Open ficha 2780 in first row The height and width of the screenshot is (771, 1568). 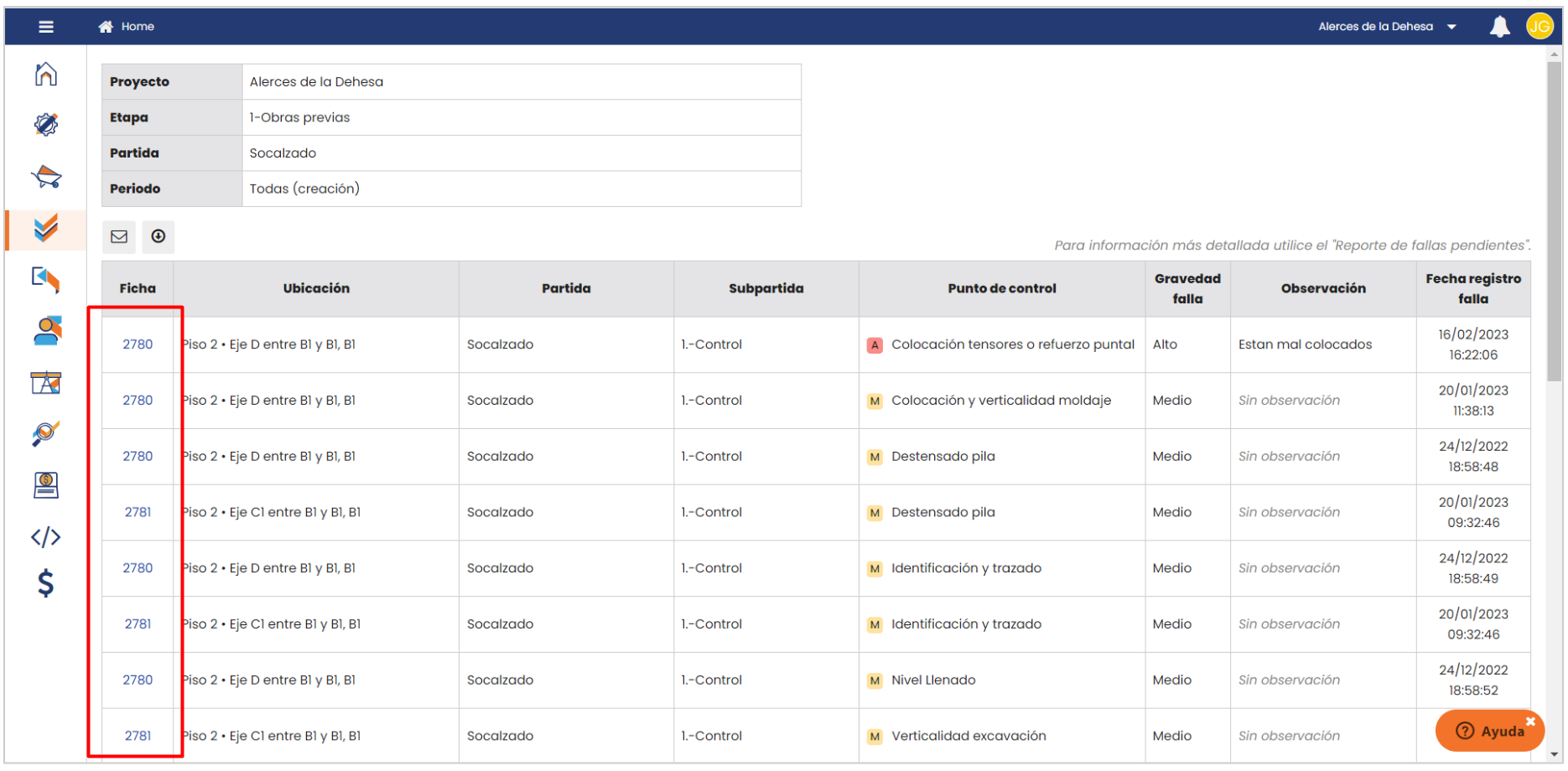[x=138, y=344]
